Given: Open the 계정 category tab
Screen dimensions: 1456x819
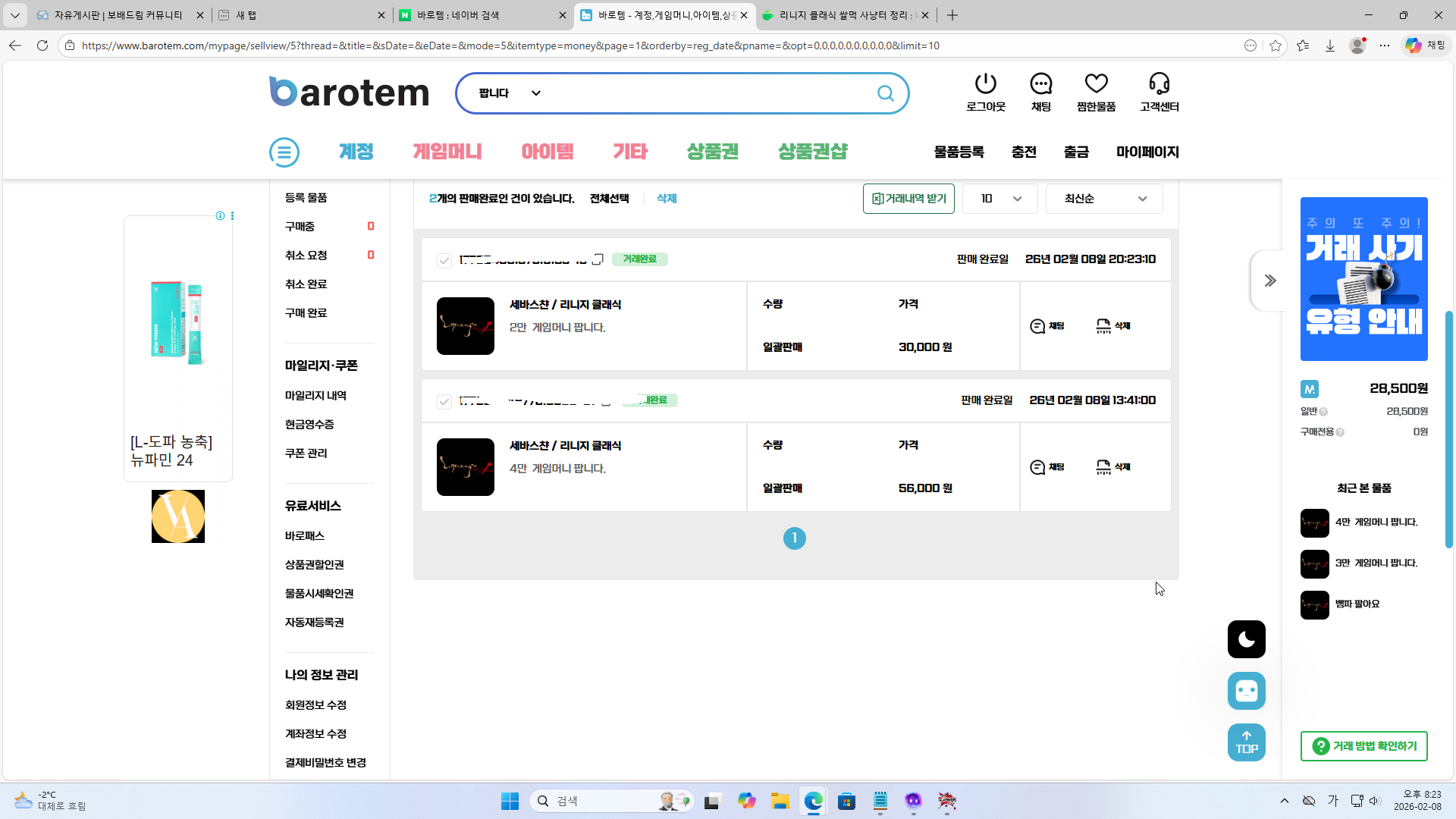Looking at the screenshot, I should pyautogui.click(x=356, y=152).
